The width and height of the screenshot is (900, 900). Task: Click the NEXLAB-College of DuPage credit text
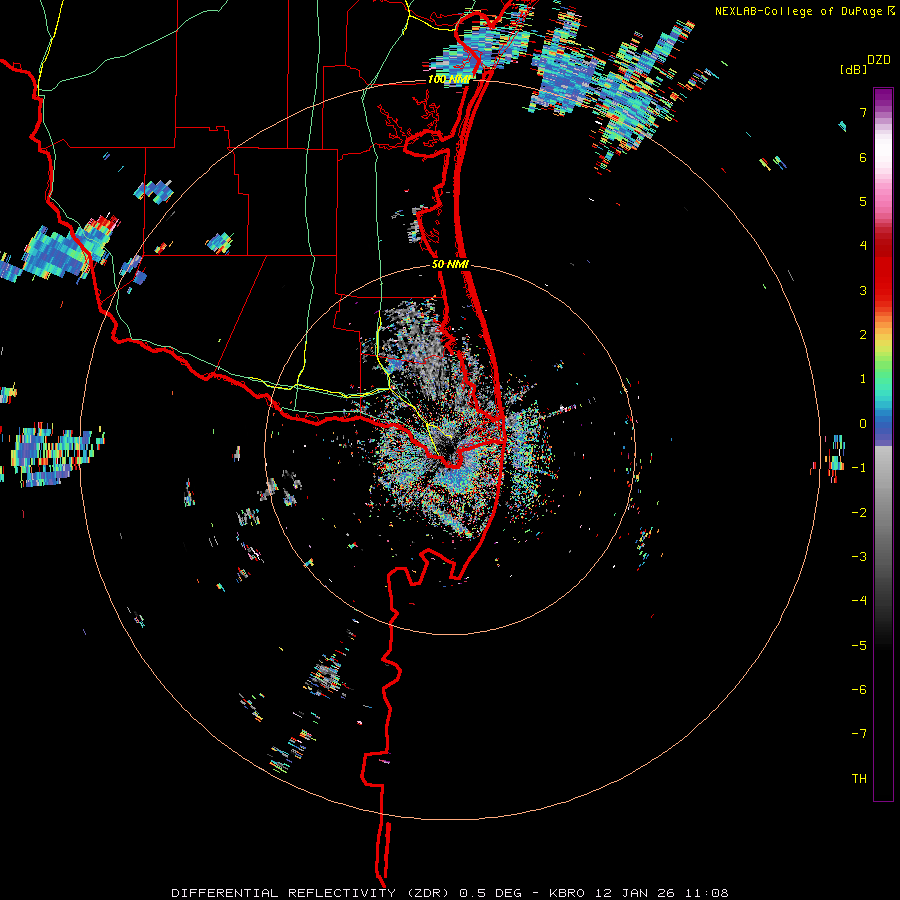tap(798, 11)
